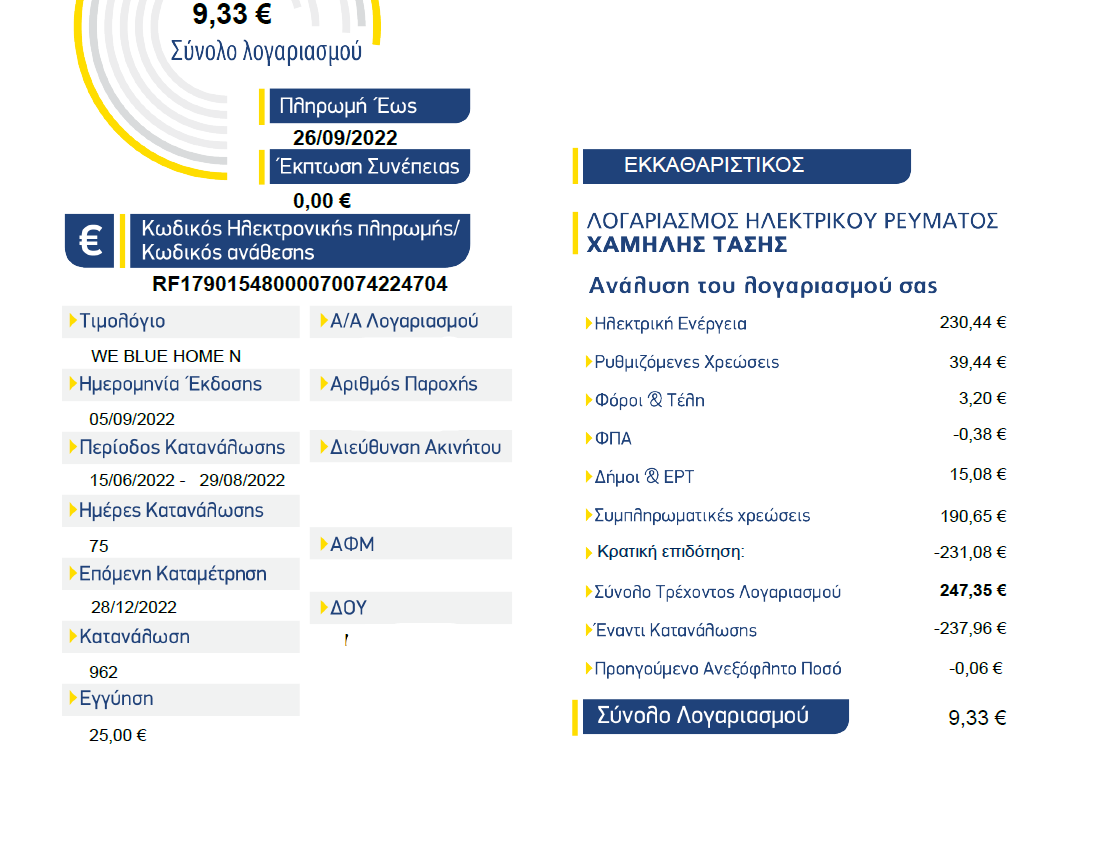Select the 9,33 € total beside the banner
The height and width of the screenshot is (850, 1117).
(977, 718)
